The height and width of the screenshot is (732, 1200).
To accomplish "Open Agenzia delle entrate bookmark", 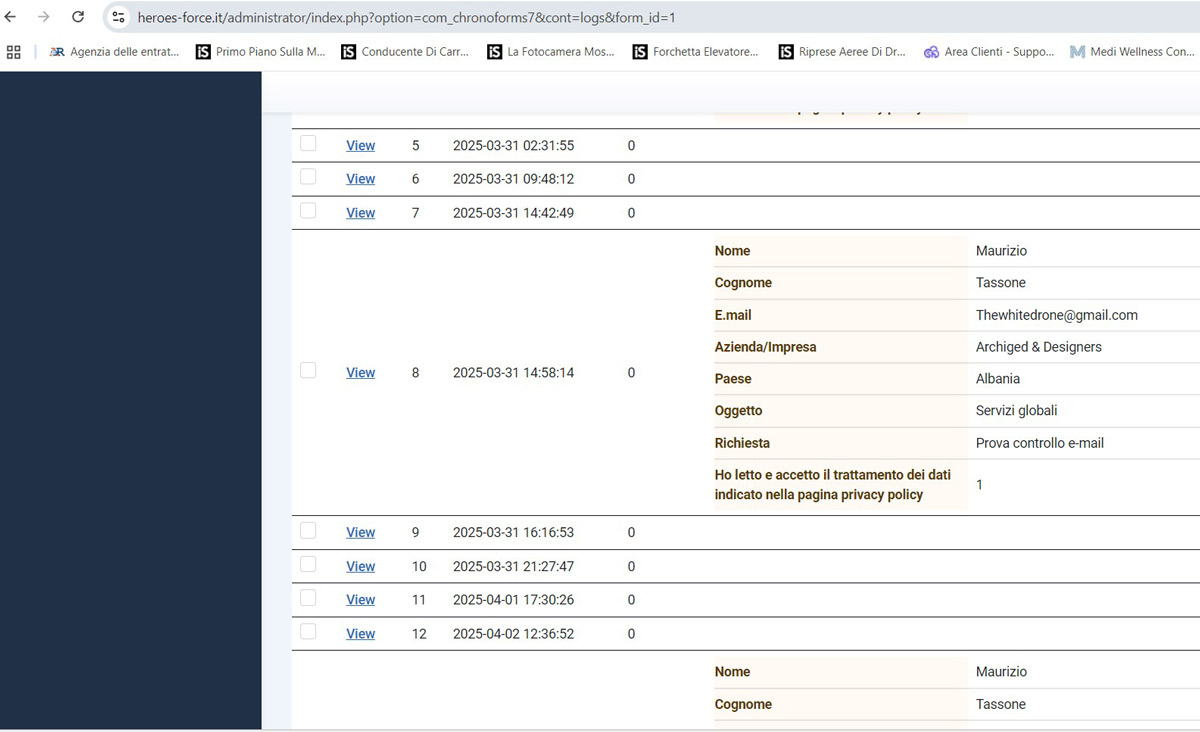I will 114,52.
